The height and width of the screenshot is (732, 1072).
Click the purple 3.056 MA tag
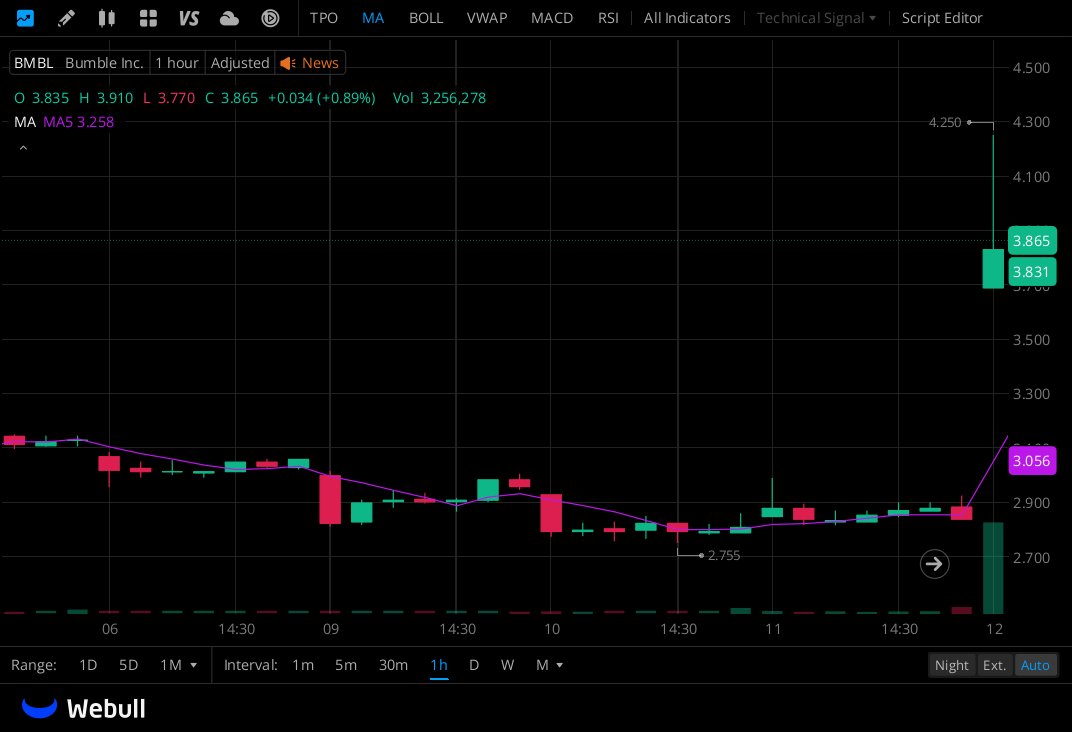pos(1032,461)
